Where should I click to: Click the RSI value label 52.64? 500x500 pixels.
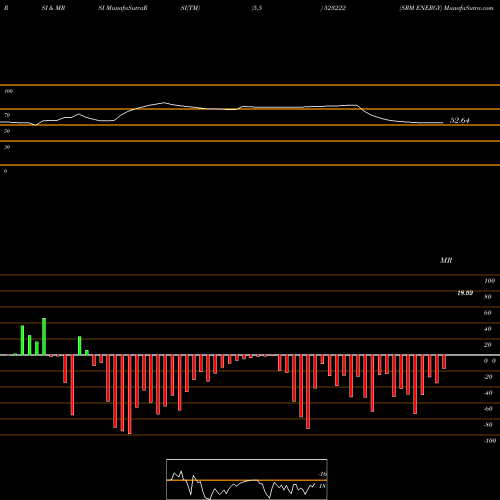(459, 120)
